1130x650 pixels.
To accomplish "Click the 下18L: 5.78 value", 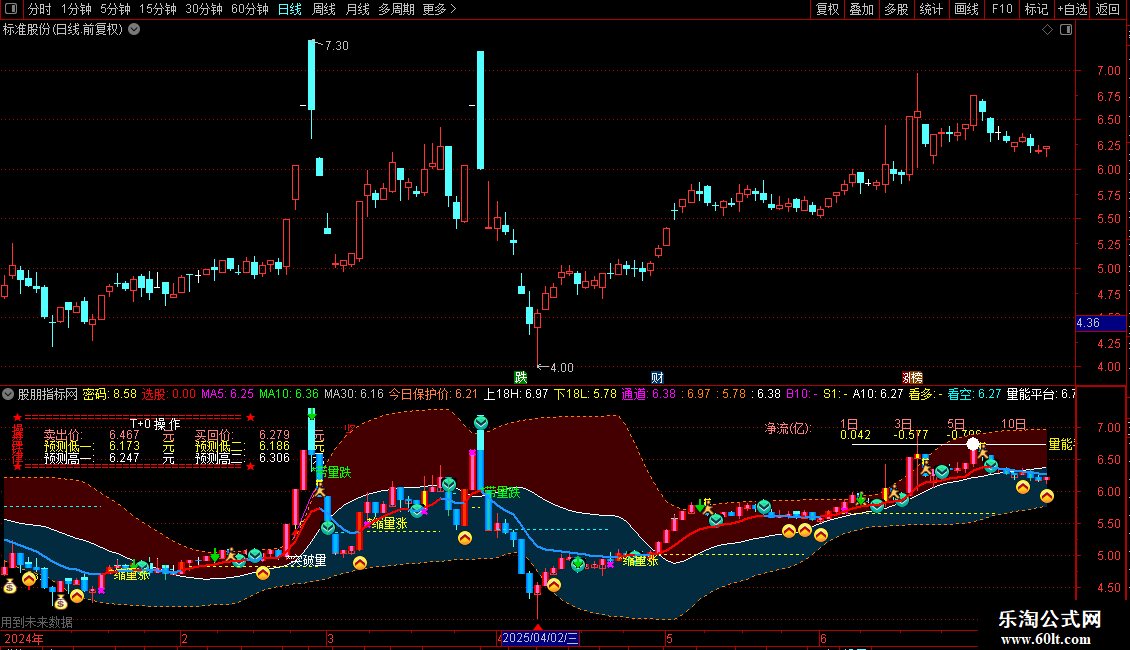I will coord(585,394).
